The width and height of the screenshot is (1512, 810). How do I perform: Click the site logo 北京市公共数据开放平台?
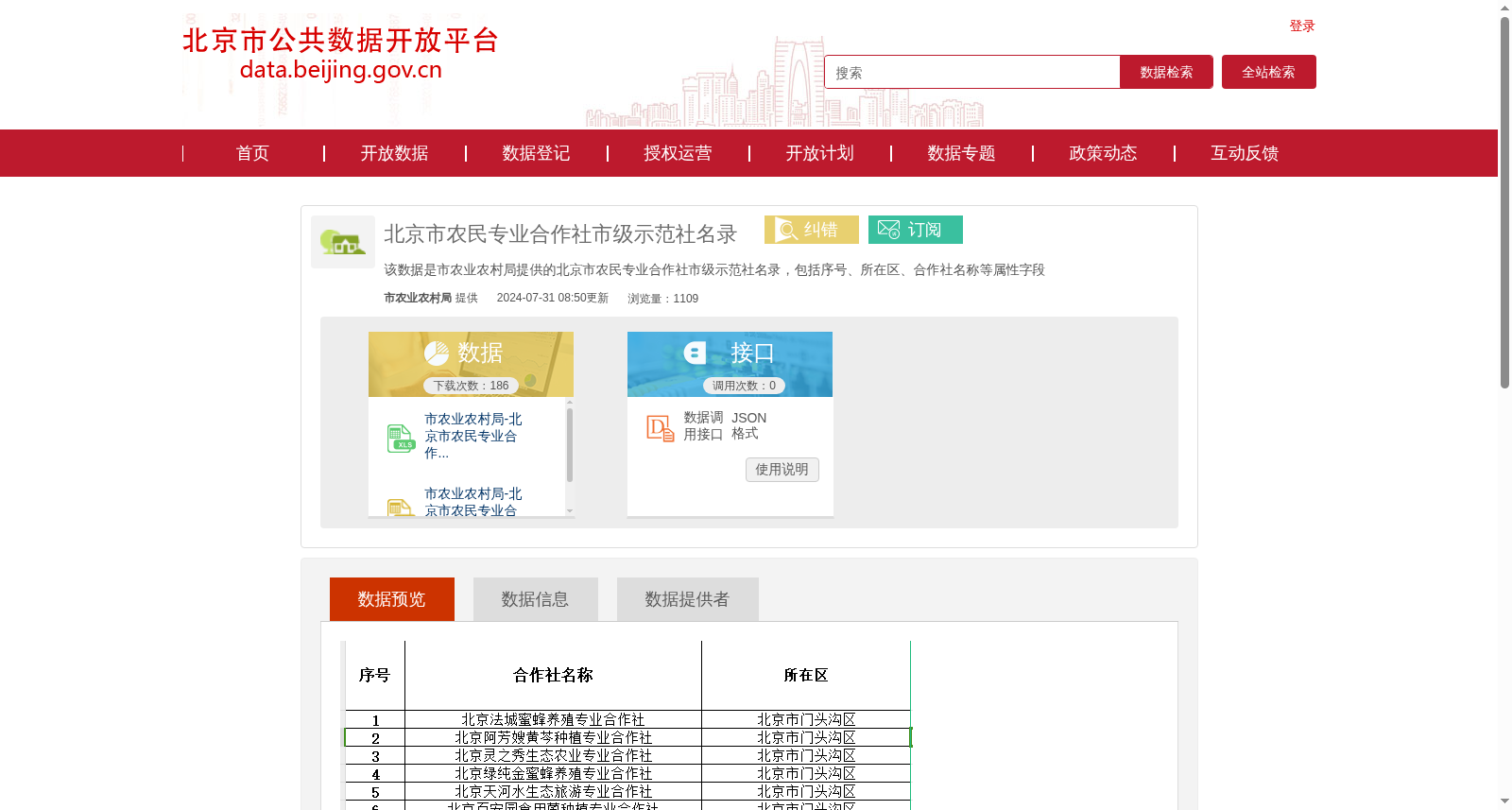(x=340, y=54)
